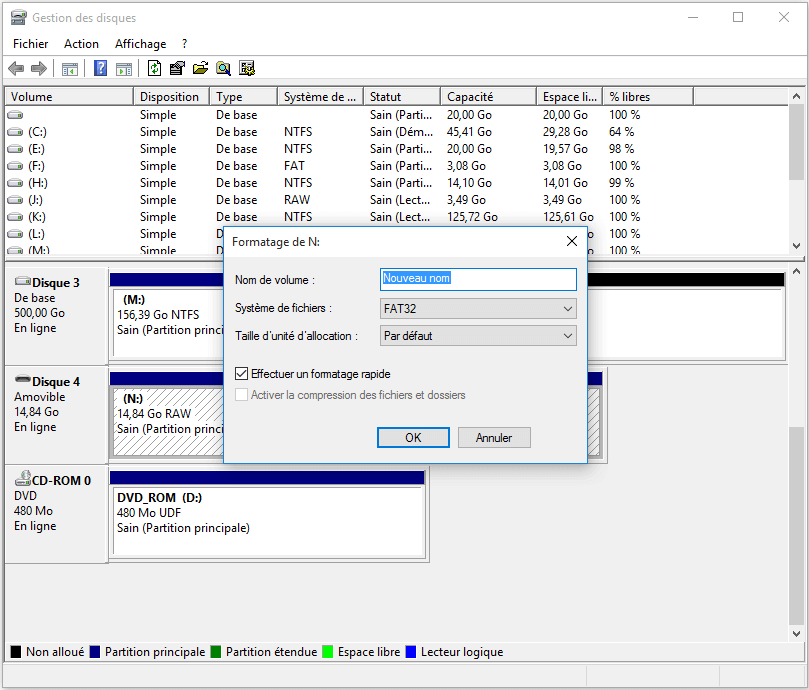This screenshot has width=809, height=690.
Task: Click the Back arrow toolbar icon
Action: [17, 68]
